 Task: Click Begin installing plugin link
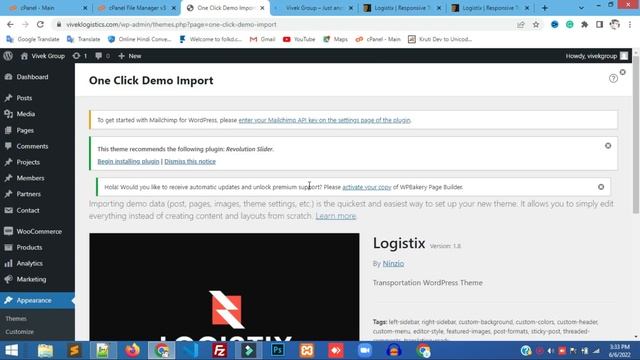[x=128, y=161]
